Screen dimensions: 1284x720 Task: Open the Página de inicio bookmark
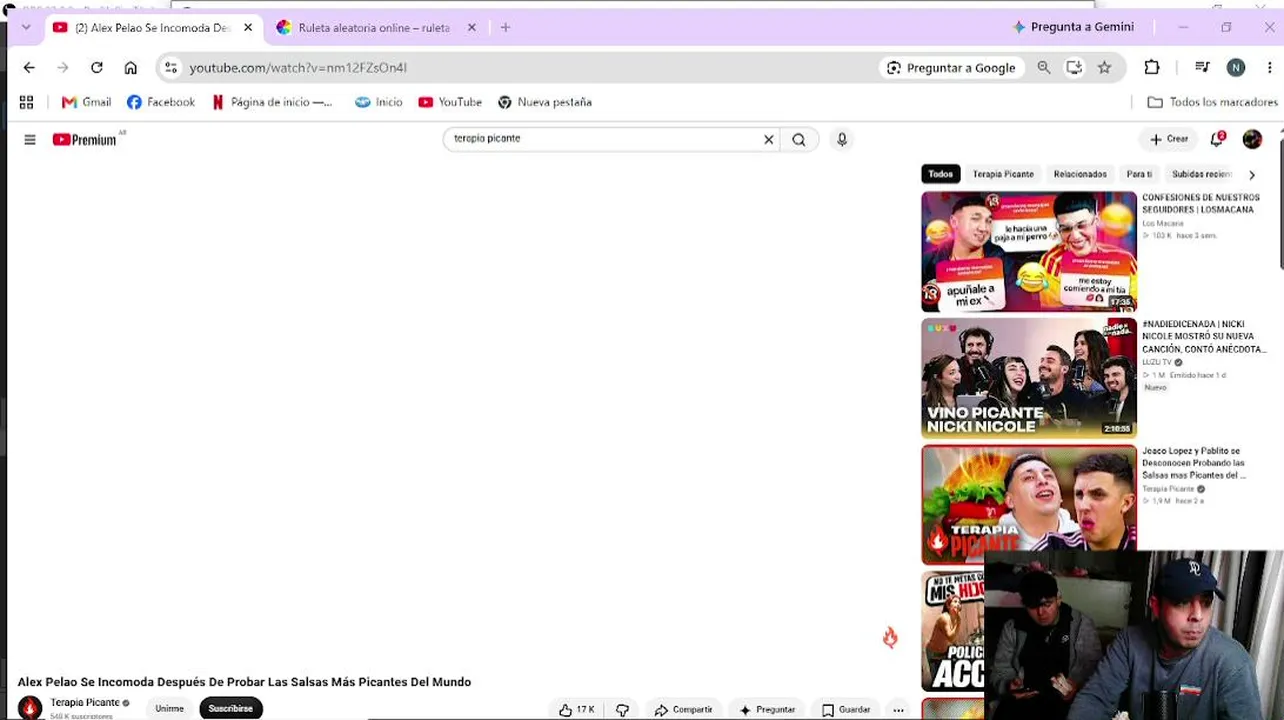click(272, 102)
